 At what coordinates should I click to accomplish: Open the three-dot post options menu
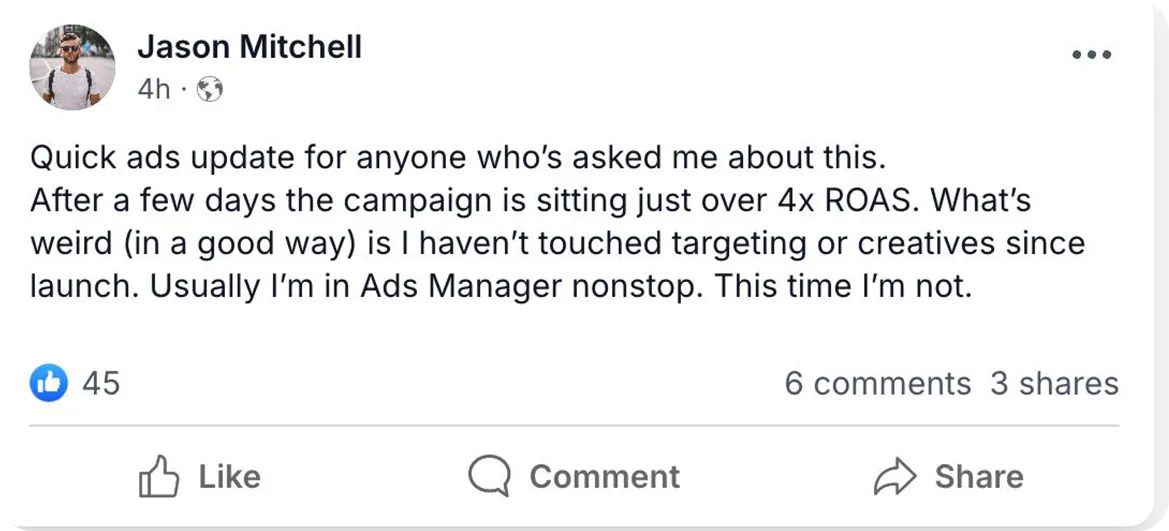pos(1091,55)
